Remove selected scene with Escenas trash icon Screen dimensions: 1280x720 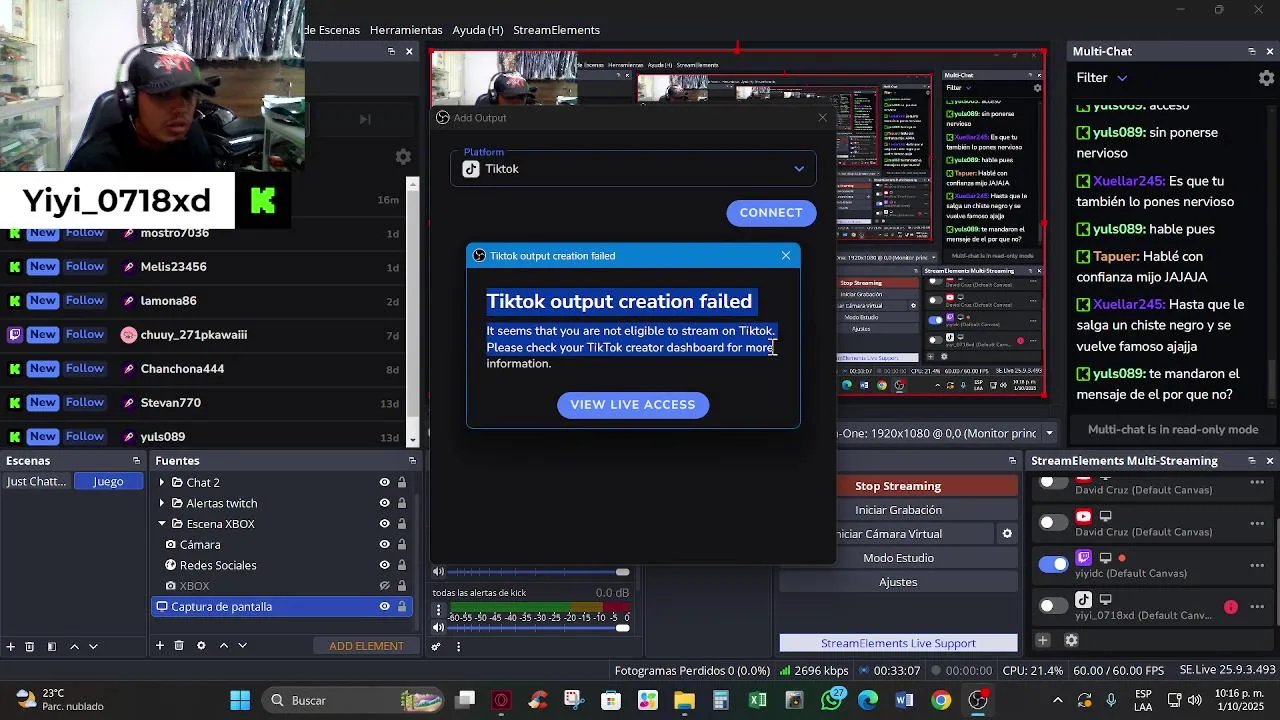(x=30, y=647)
